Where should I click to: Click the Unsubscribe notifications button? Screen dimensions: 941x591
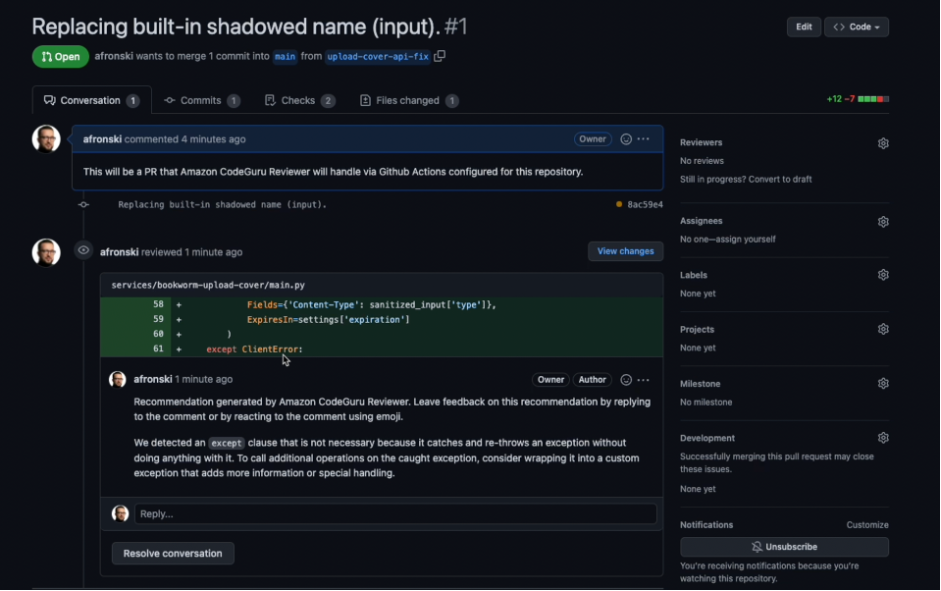pyautogui.click(x=784, y=547)
